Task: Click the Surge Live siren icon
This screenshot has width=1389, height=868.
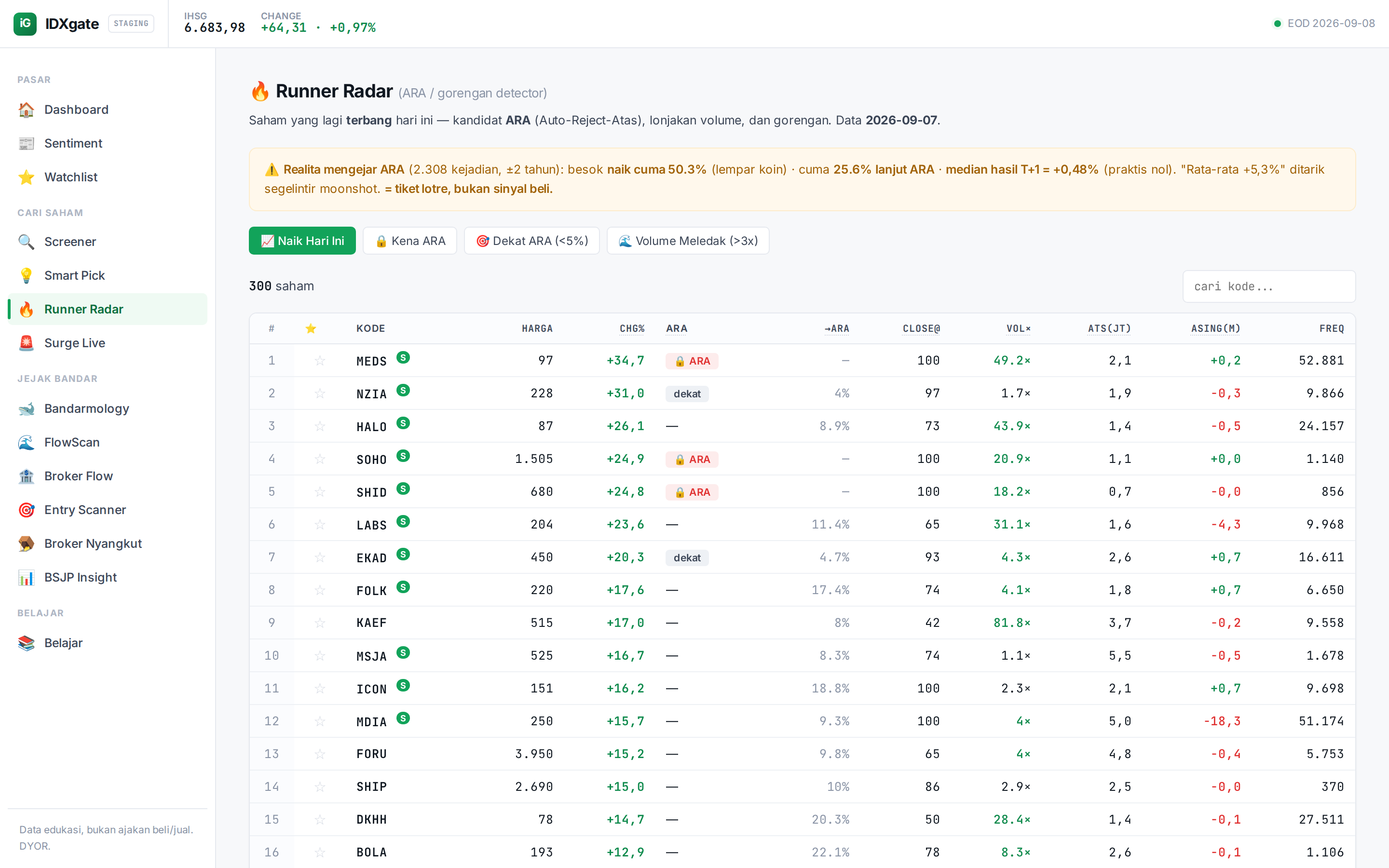Action: pyautogui.click(x=27, y=343)
